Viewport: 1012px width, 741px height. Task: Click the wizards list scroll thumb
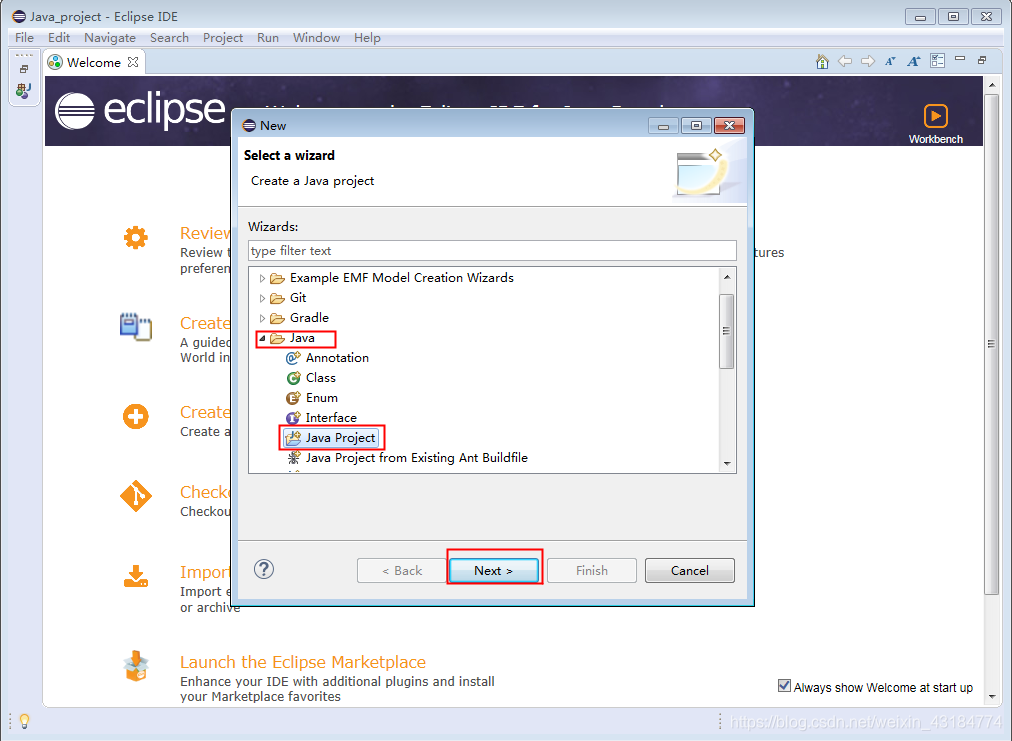726,331
